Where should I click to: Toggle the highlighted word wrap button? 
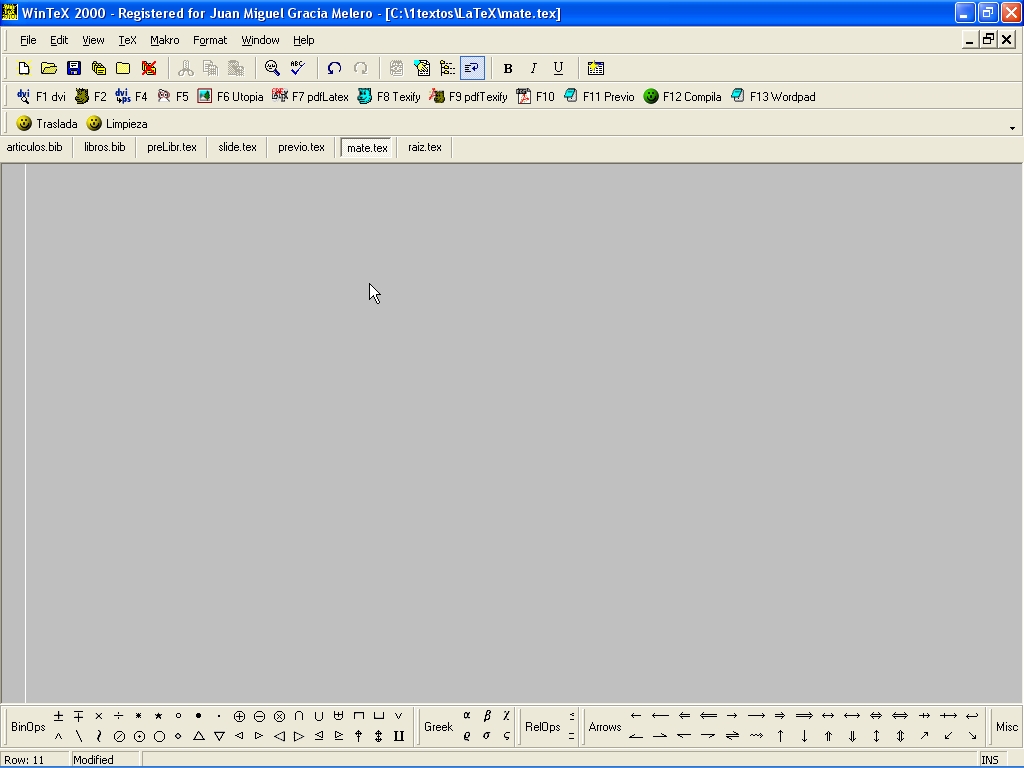point(472,68)
